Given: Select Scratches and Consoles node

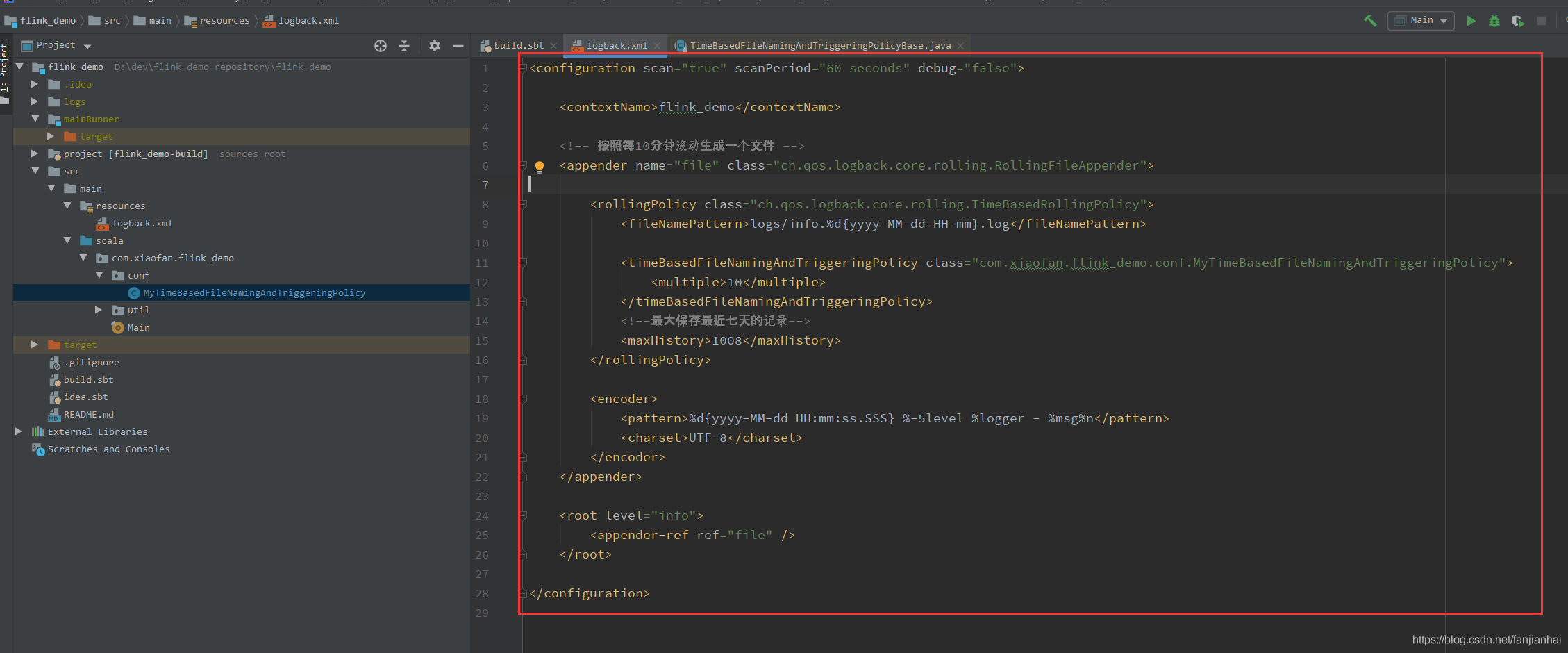Looking at the screenshot, I should [108, 449].
